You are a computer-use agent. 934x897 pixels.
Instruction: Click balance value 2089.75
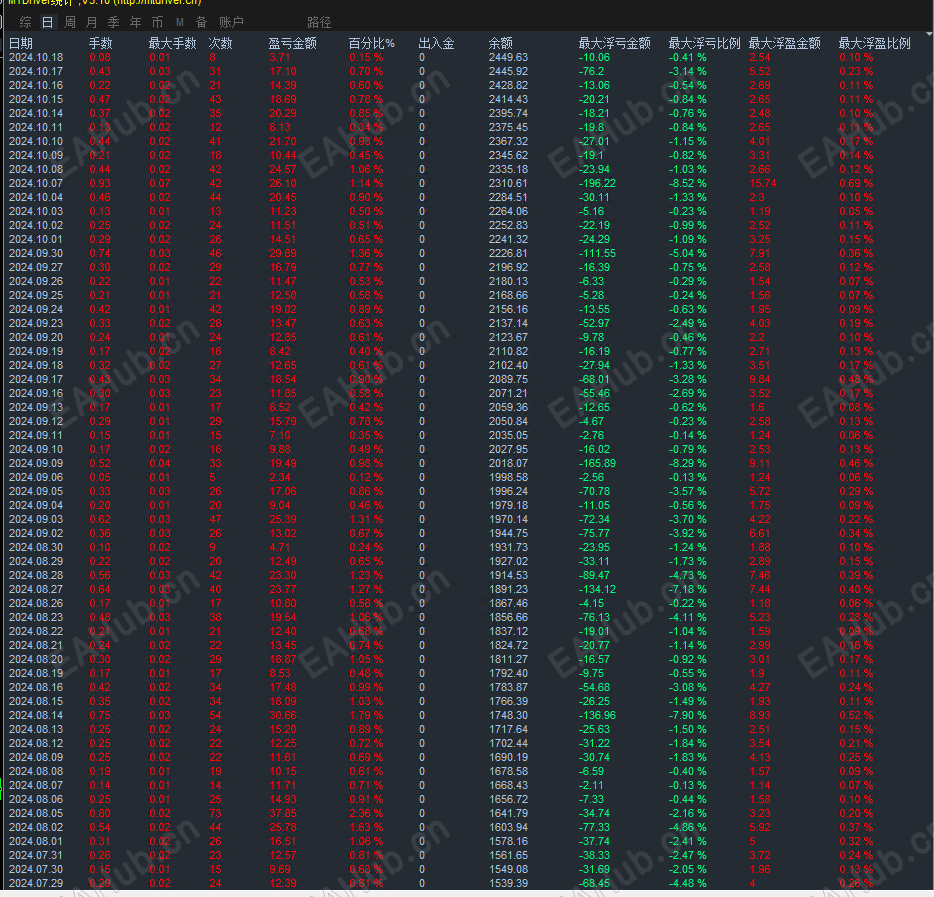point(508,379)
